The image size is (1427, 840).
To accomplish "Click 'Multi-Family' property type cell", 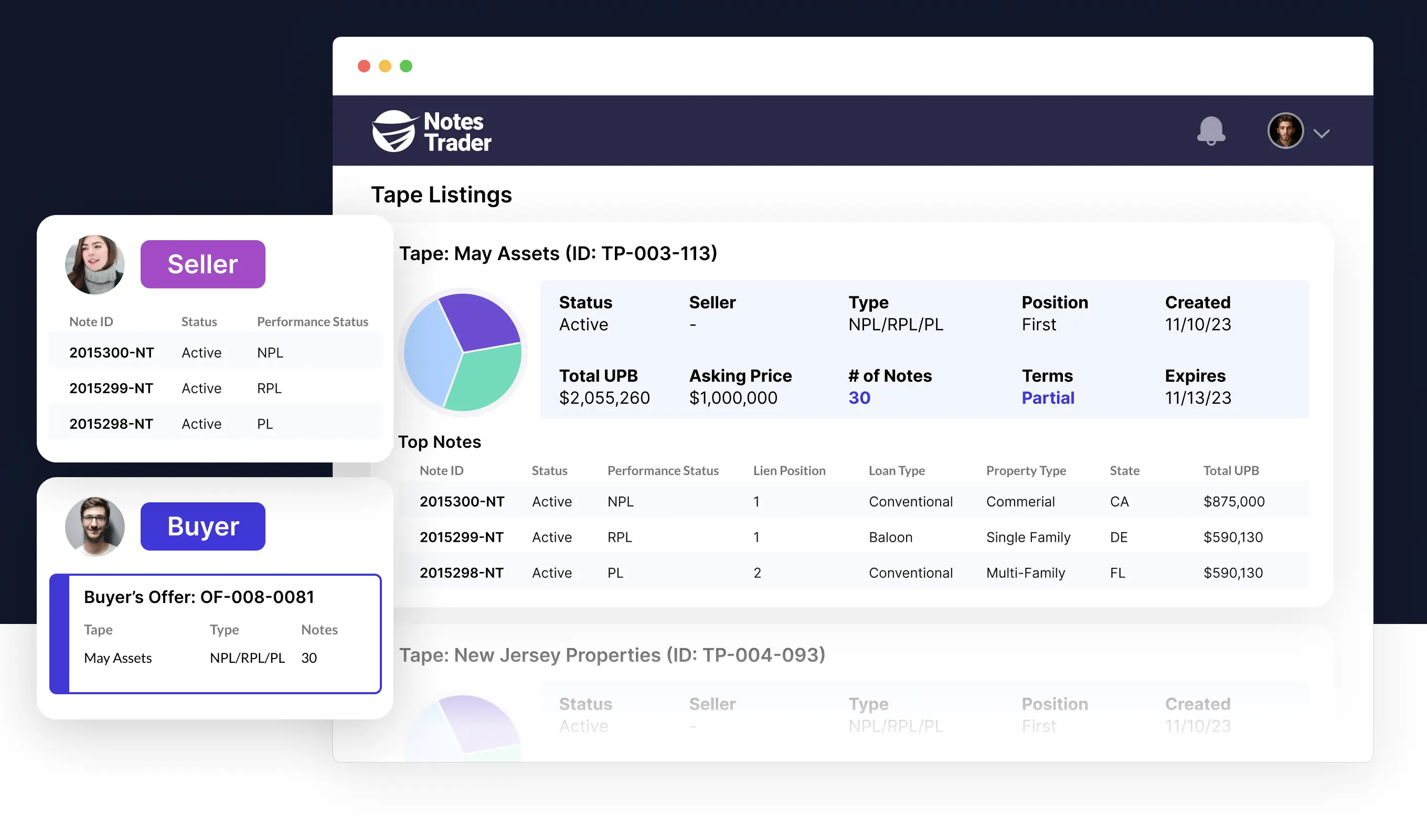I will [x=1025, y=573].
